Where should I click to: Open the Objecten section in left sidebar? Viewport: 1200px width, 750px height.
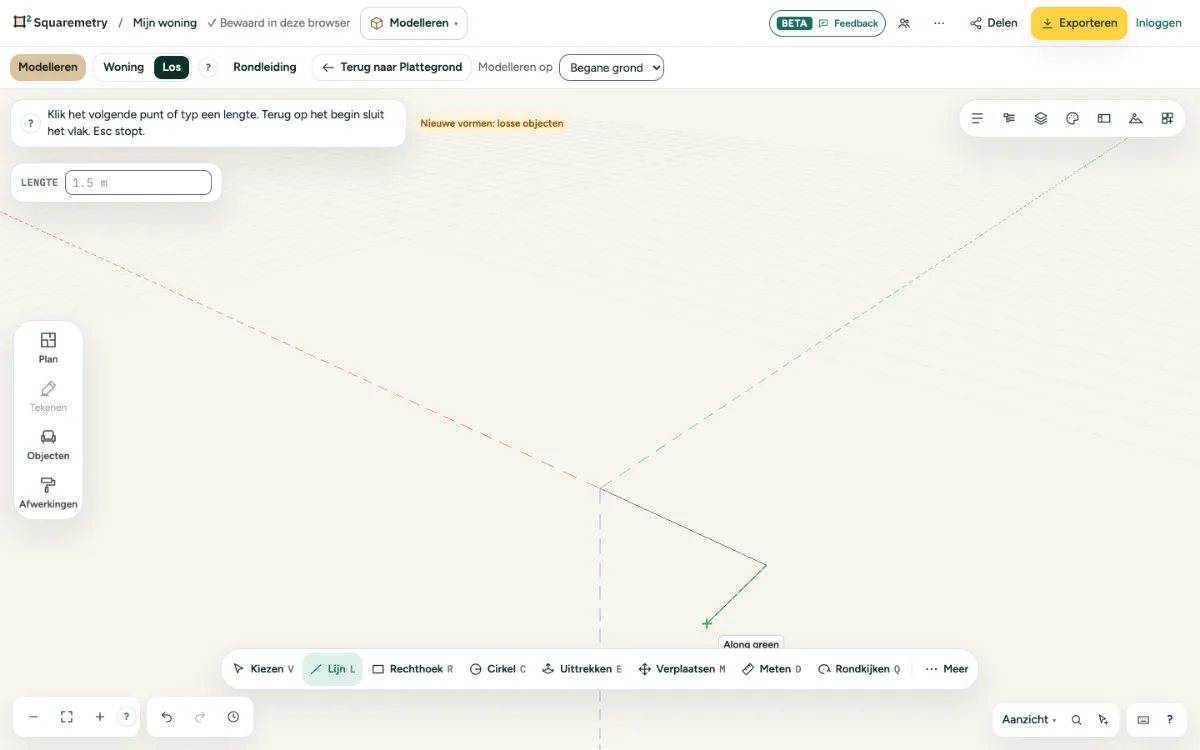pos(48,444)
